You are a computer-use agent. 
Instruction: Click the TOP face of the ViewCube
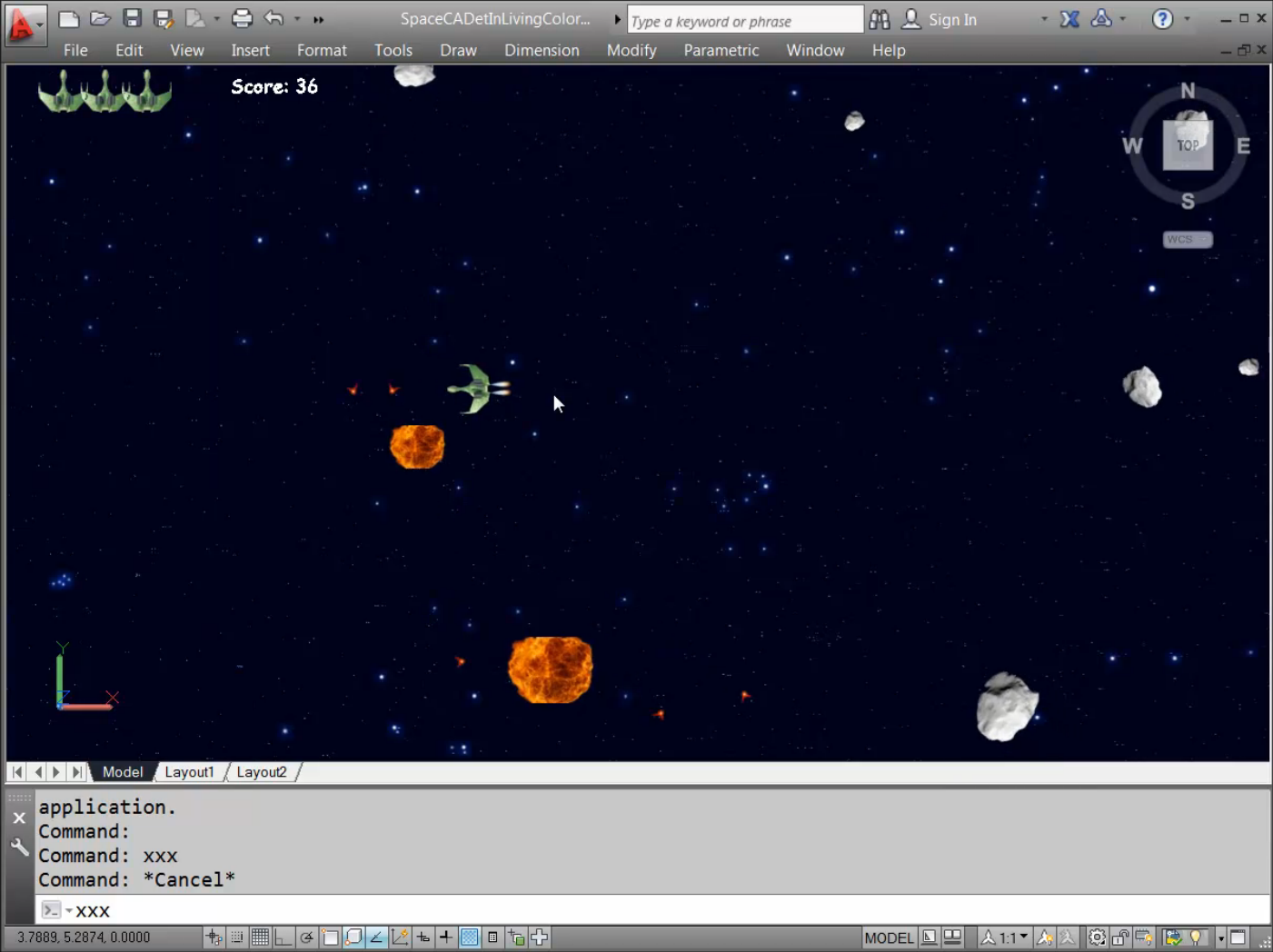[x=1188, y=145]
